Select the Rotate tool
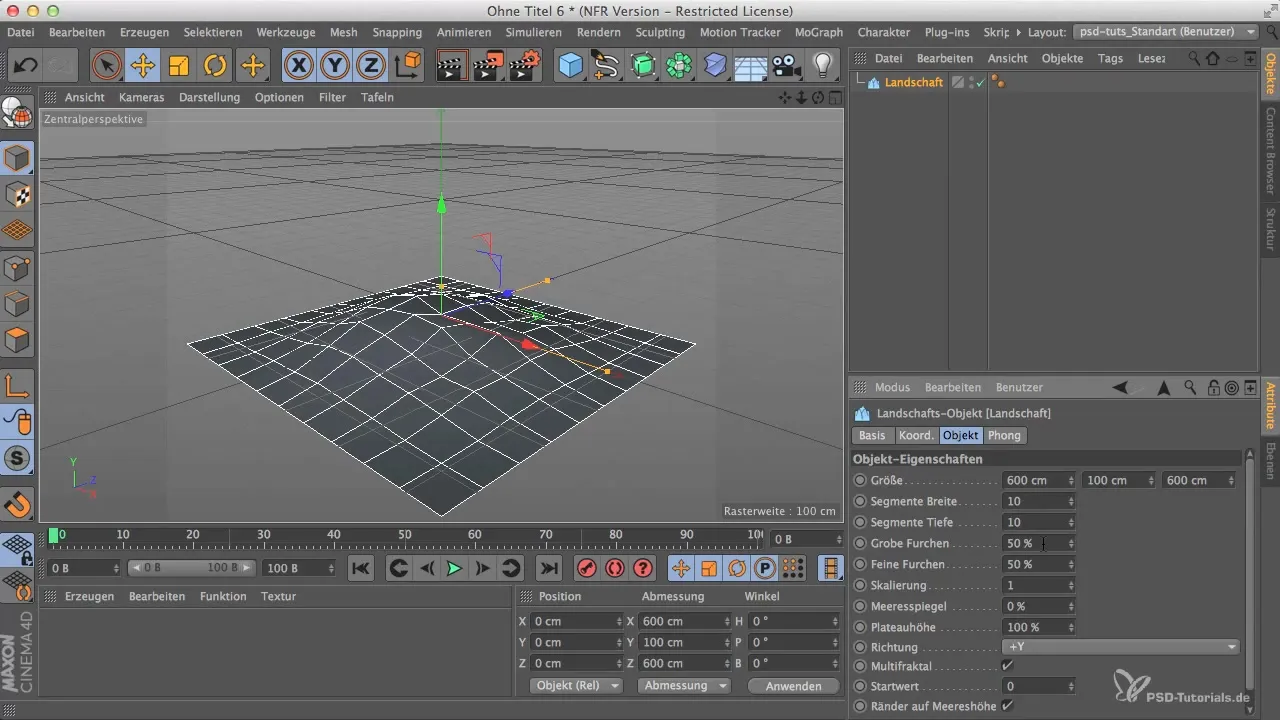 tap(215, 66)
